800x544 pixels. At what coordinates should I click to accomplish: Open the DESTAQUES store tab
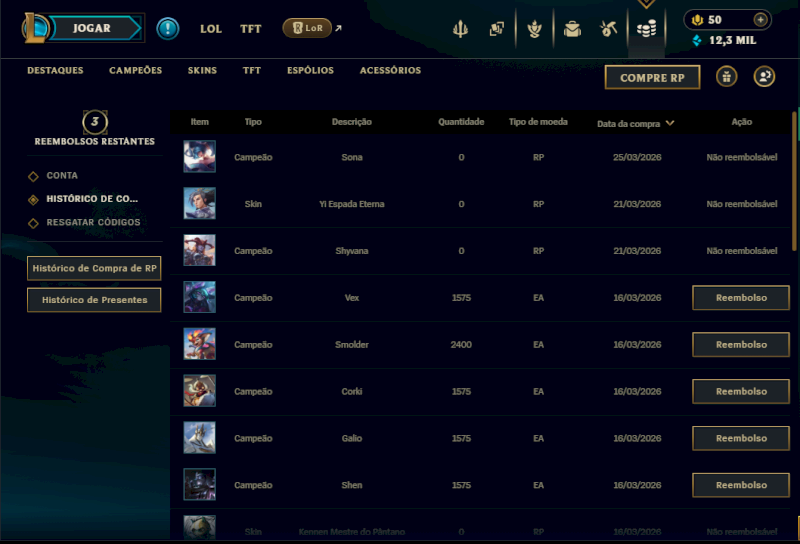[55, 70]
